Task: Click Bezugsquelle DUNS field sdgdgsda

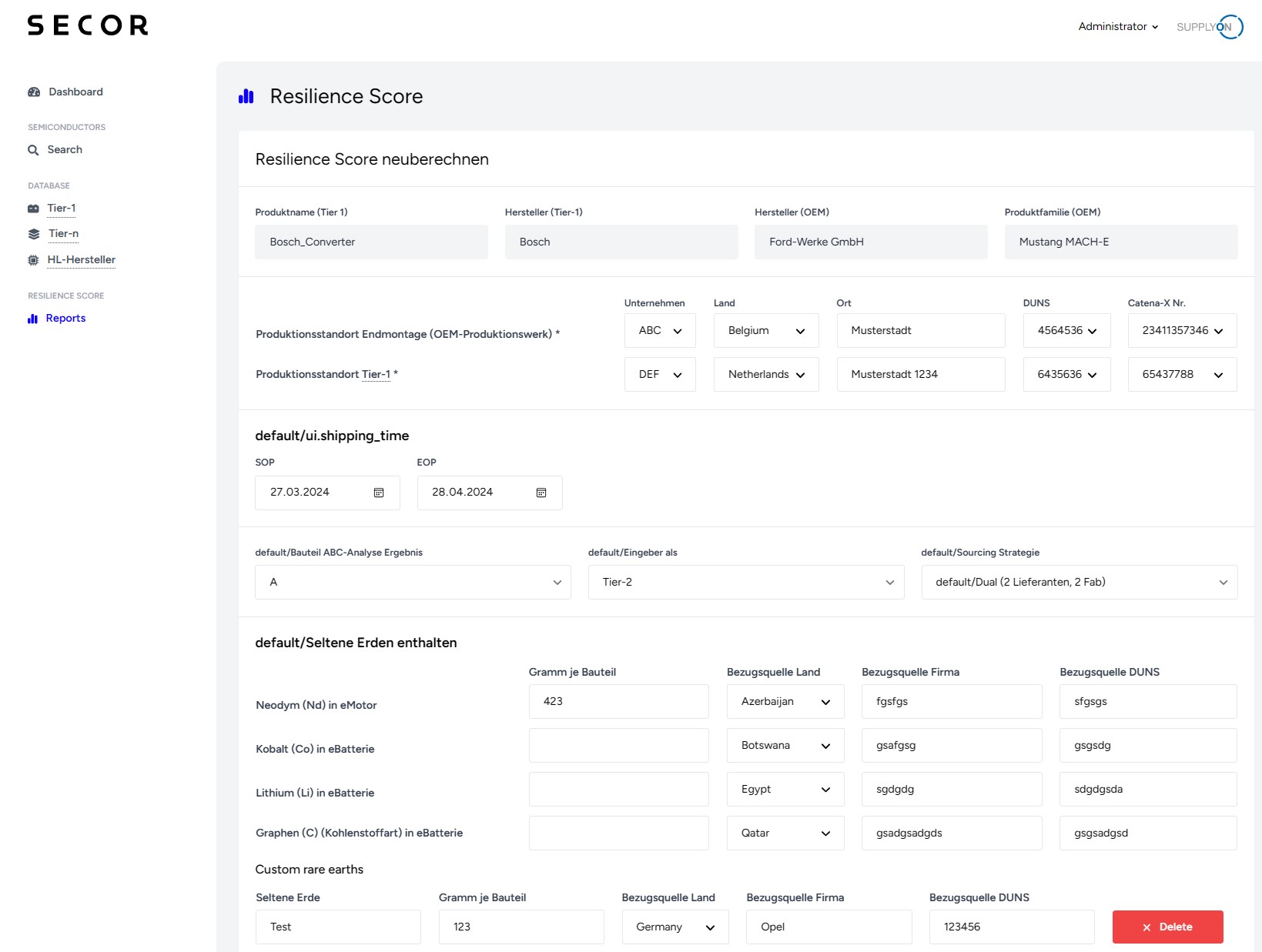Action: click(1148, 790)
